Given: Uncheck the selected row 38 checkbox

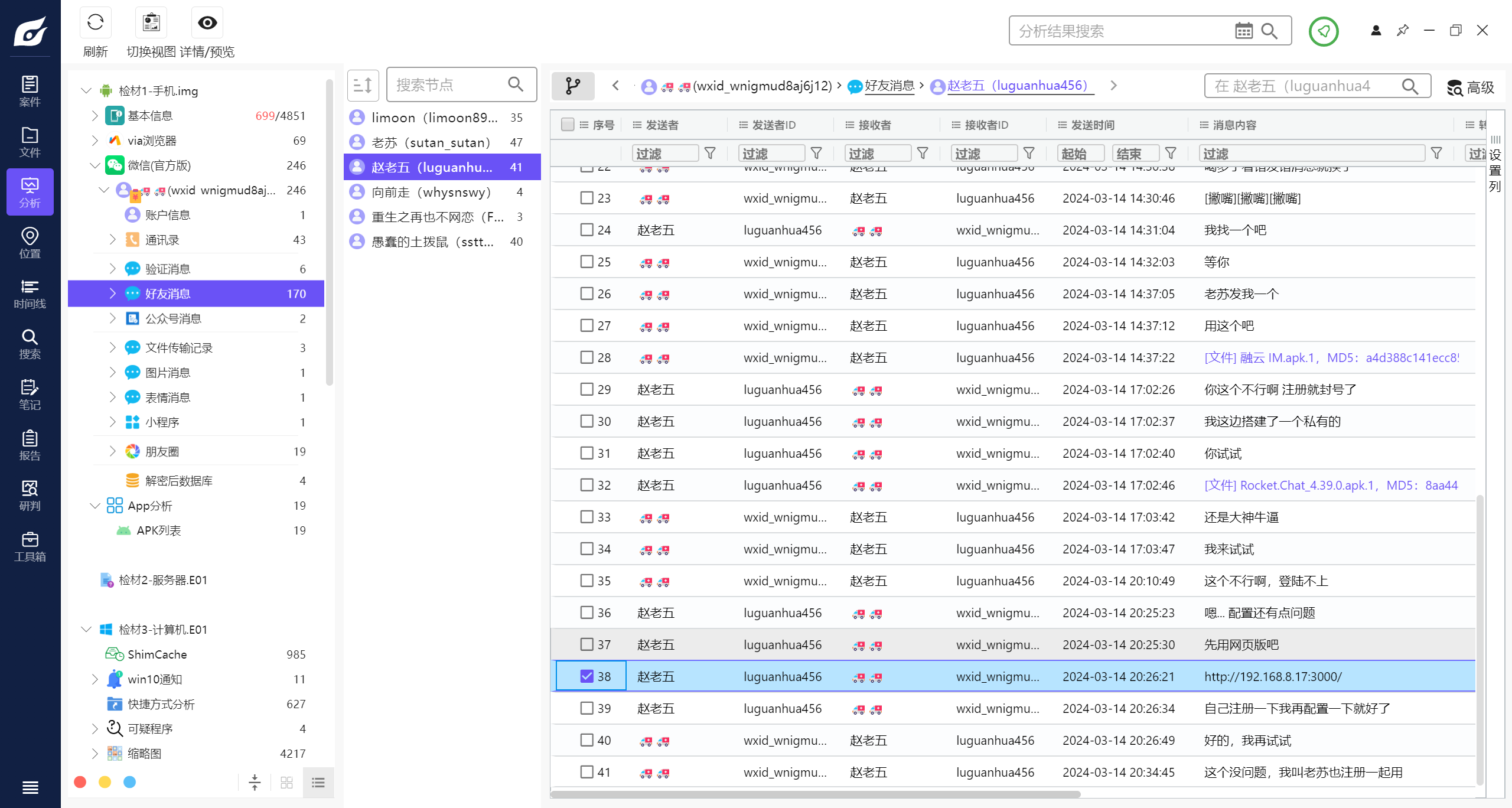Looking at the screenshot, I should 586,676.
